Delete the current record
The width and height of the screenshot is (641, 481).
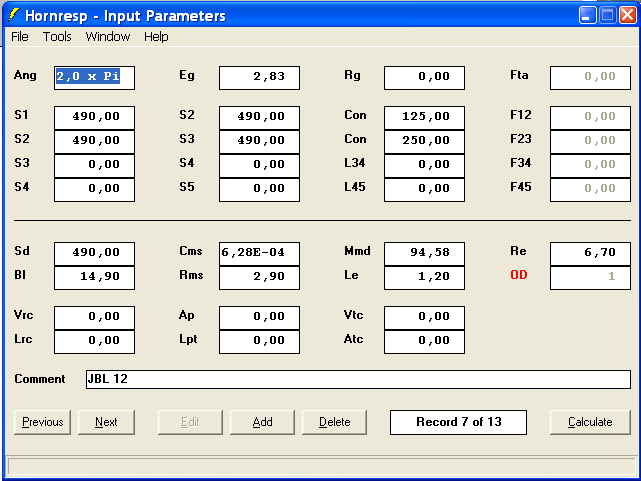coord(334,422)
